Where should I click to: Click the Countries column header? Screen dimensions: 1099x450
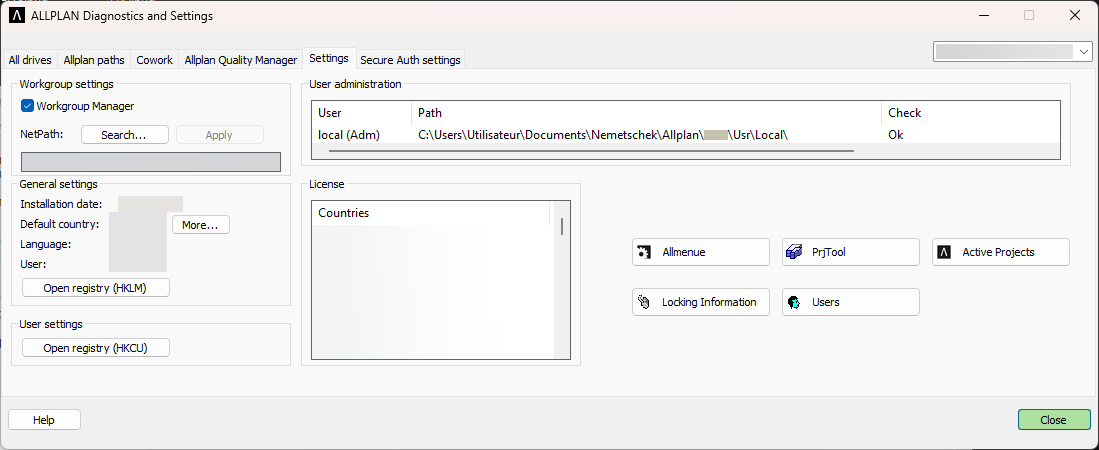[x=431, y=212]
